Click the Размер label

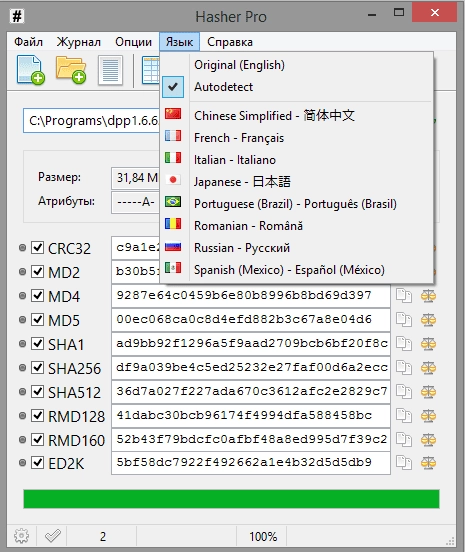[59, 177]
